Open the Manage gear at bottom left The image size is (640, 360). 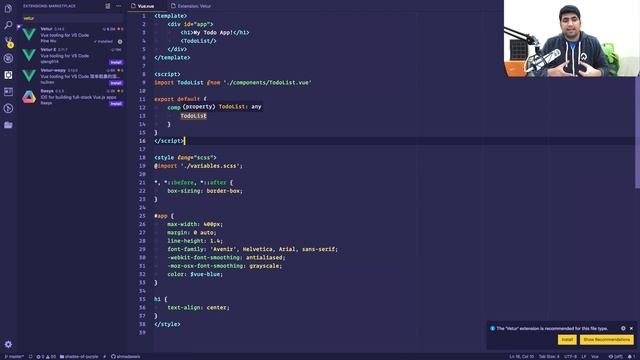pyautogui.click(x=8, y=344)
